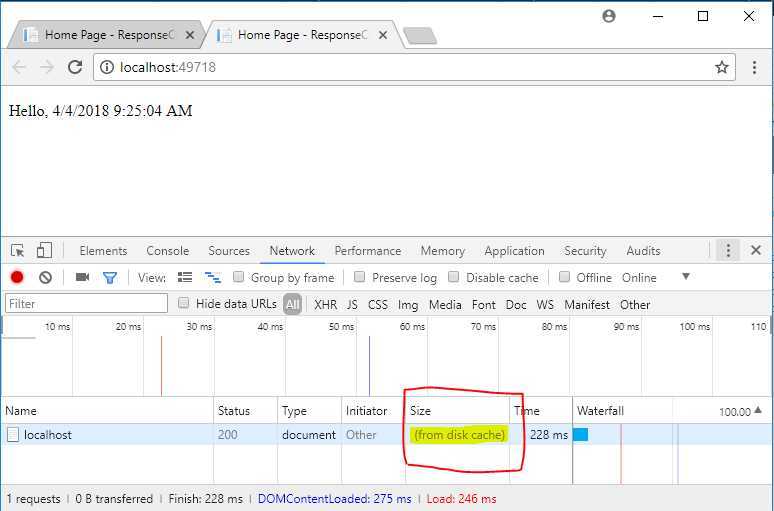Stop recording network log
The height and width of the screenshot is (511, 774).
click(17, 277)
